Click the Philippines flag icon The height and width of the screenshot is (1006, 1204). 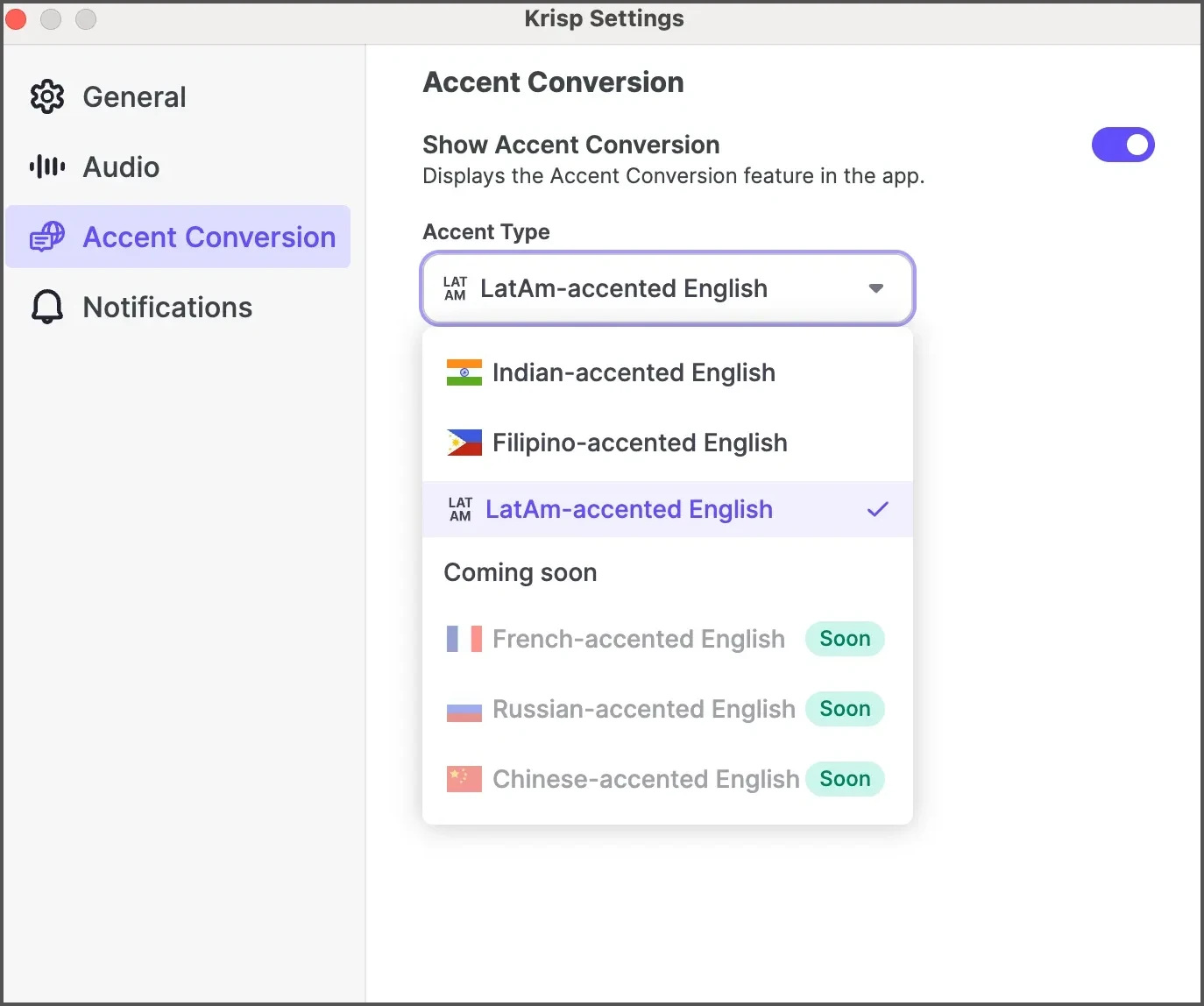(x=464, y=443)
